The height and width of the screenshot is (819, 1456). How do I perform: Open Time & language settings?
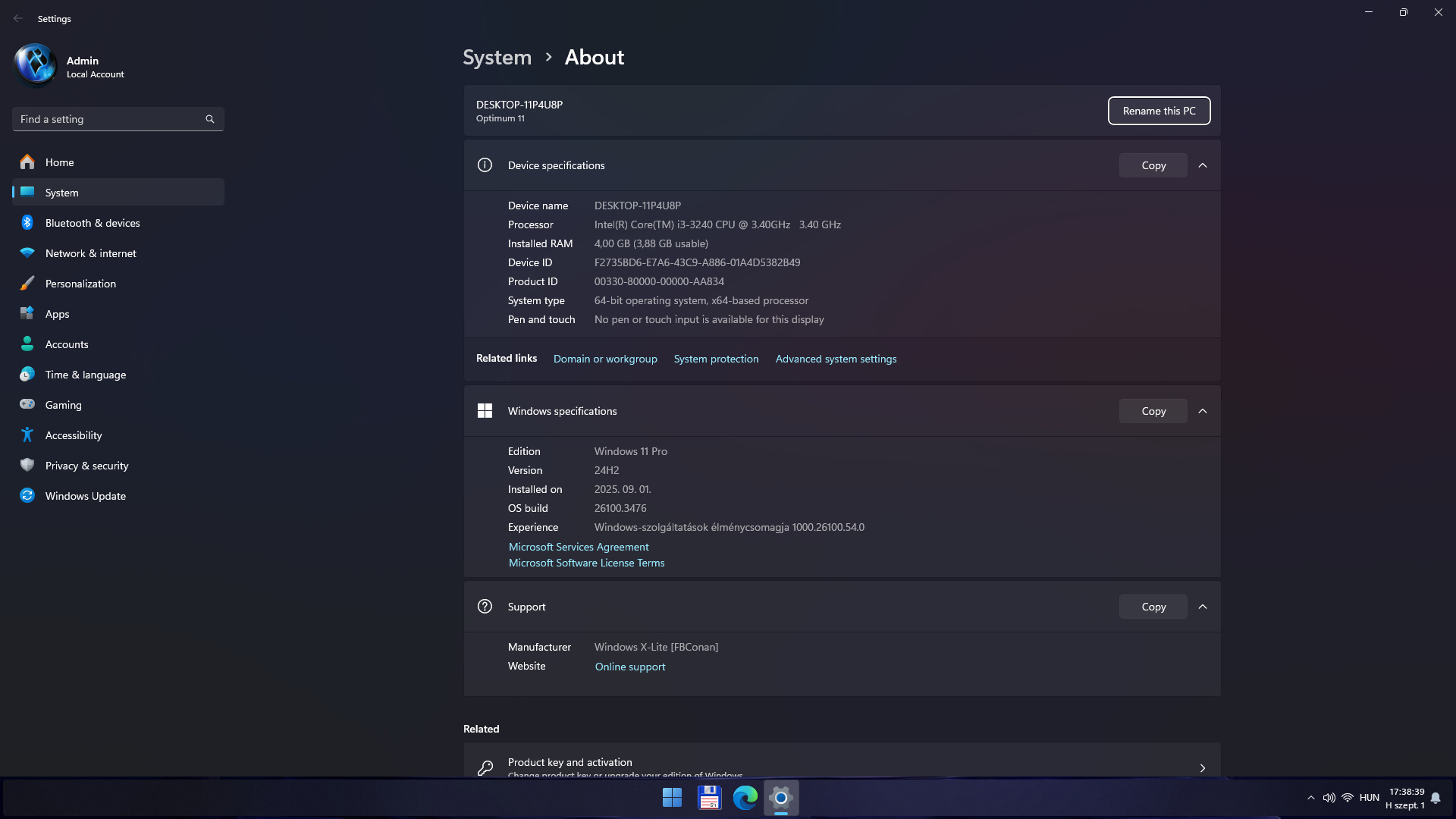(x=86, y=375)
